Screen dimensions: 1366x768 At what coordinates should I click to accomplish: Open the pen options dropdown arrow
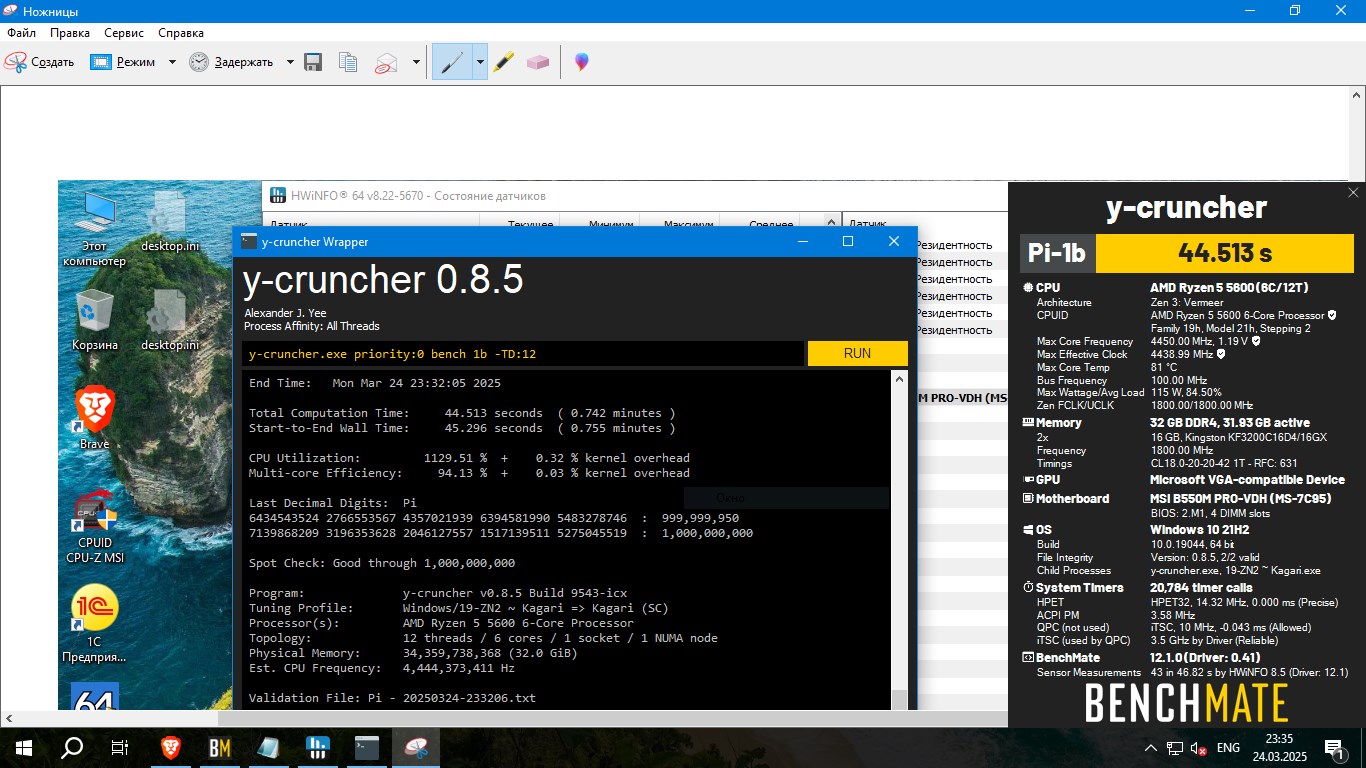pos(480,62)
